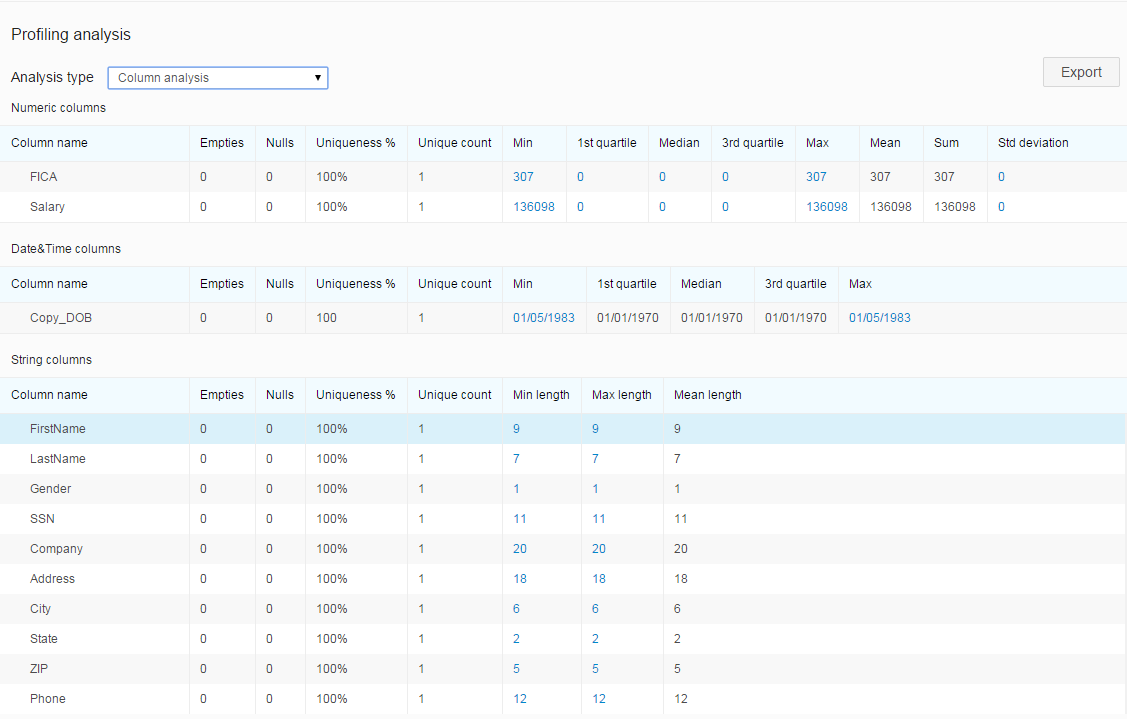Click FirstName unique count link
The image size is (1127, 719).
coord(421,429)
